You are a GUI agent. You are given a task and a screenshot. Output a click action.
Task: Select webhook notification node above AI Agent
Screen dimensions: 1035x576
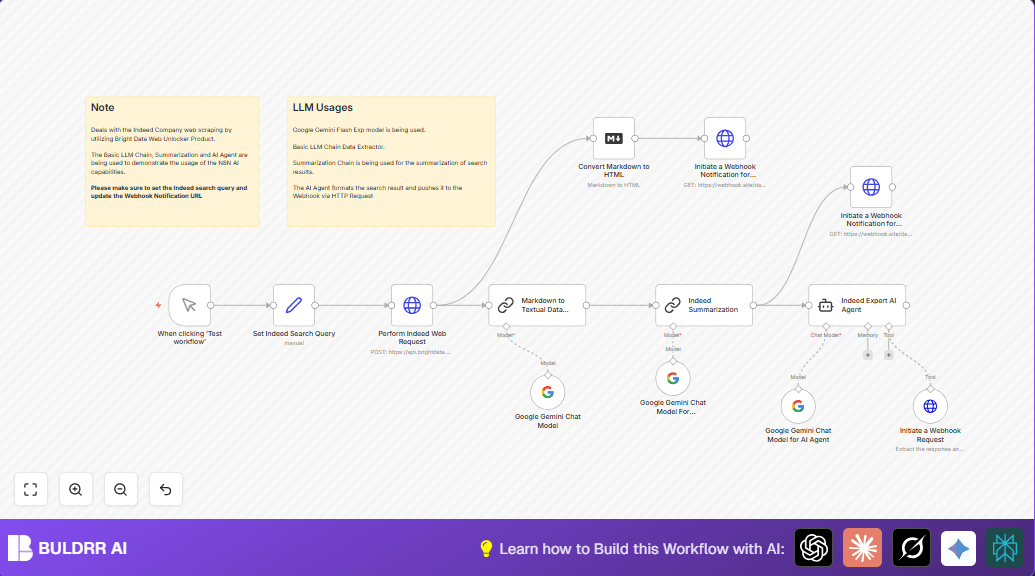click(x=871, y=187)
